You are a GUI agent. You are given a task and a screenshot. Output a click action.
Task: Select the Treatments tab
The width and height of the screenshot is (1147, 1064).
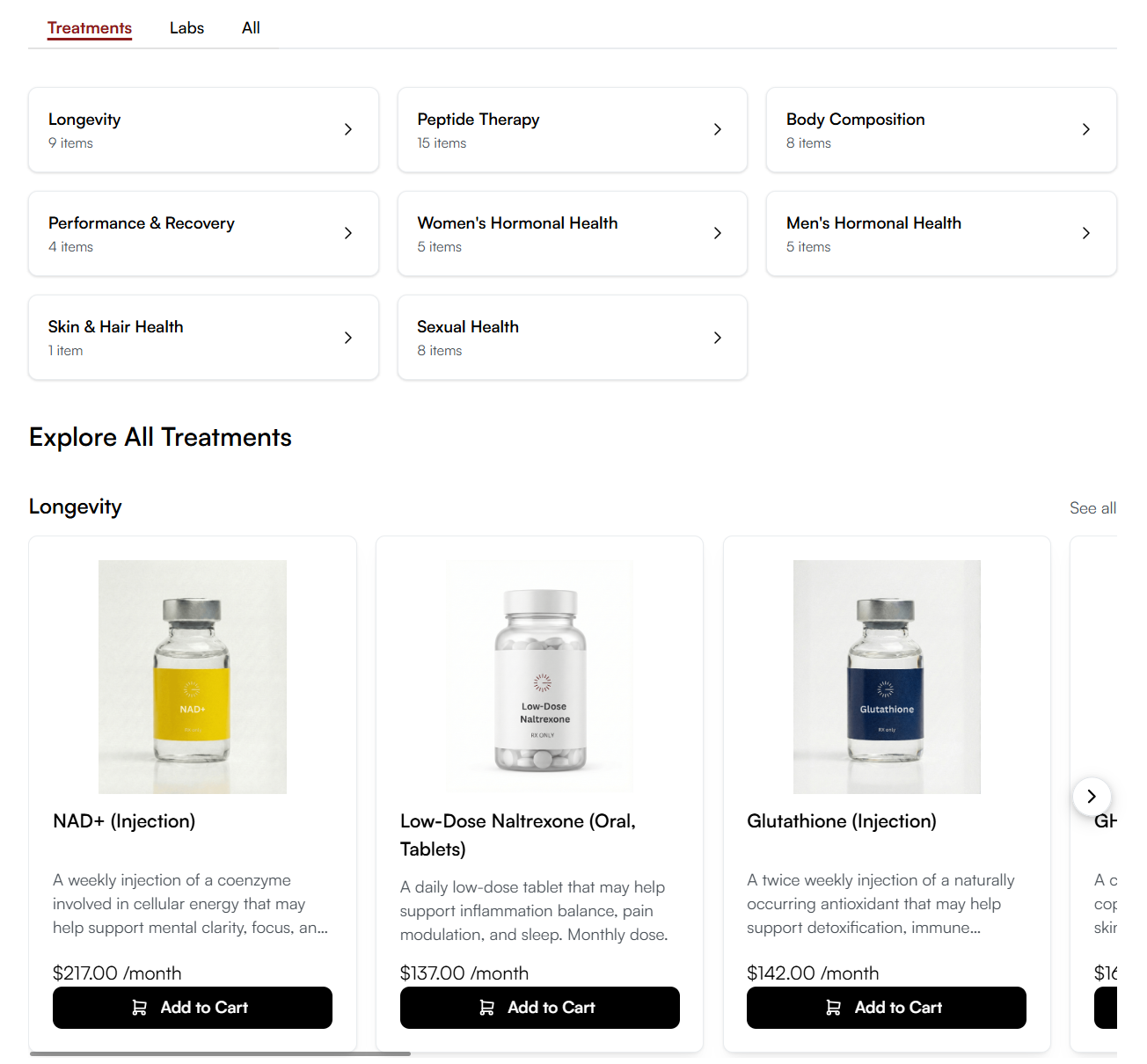tap(90, 28)
